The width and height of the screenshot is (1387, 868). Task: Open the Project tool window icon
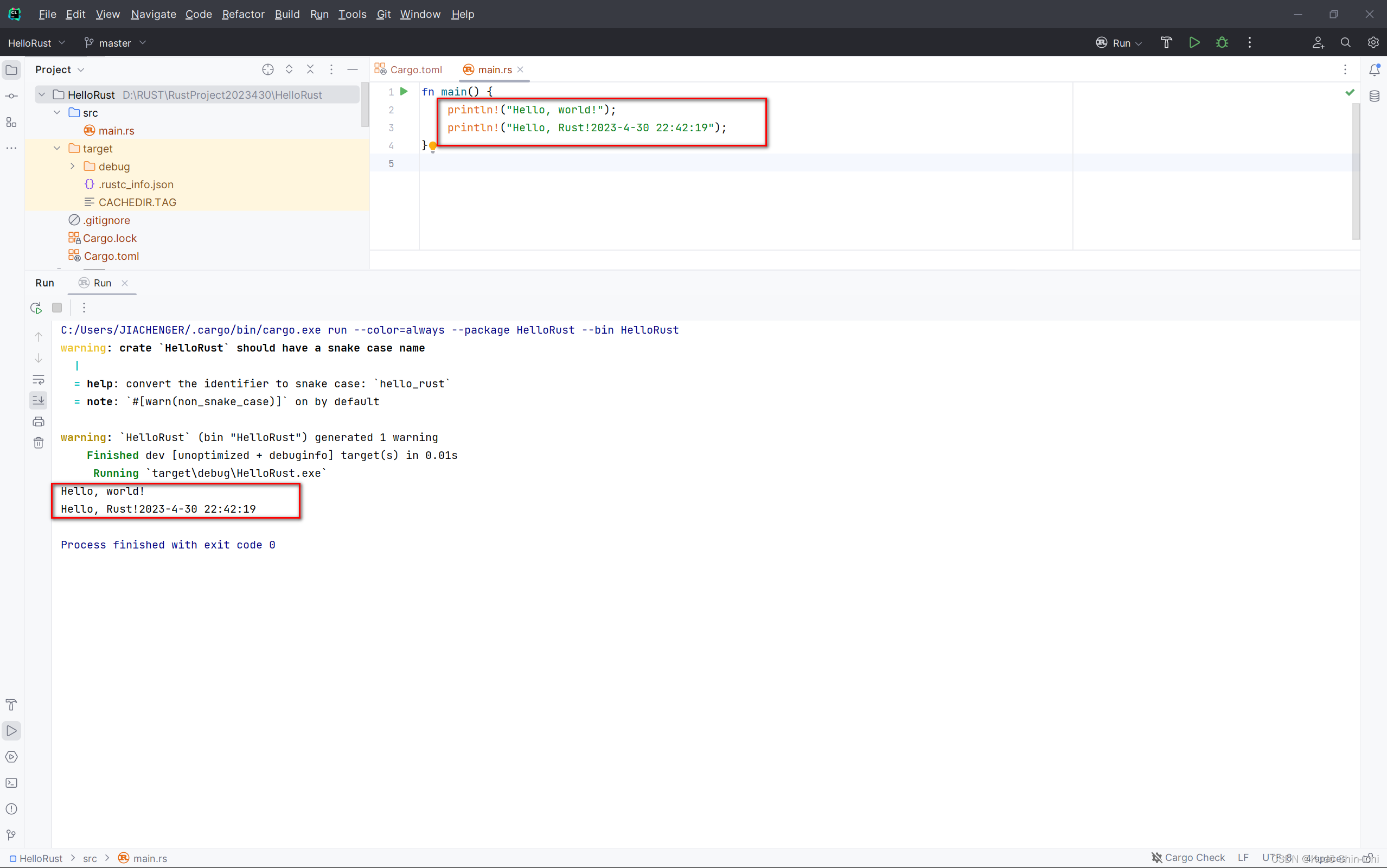pyautogui.click(x=11, y=70)
